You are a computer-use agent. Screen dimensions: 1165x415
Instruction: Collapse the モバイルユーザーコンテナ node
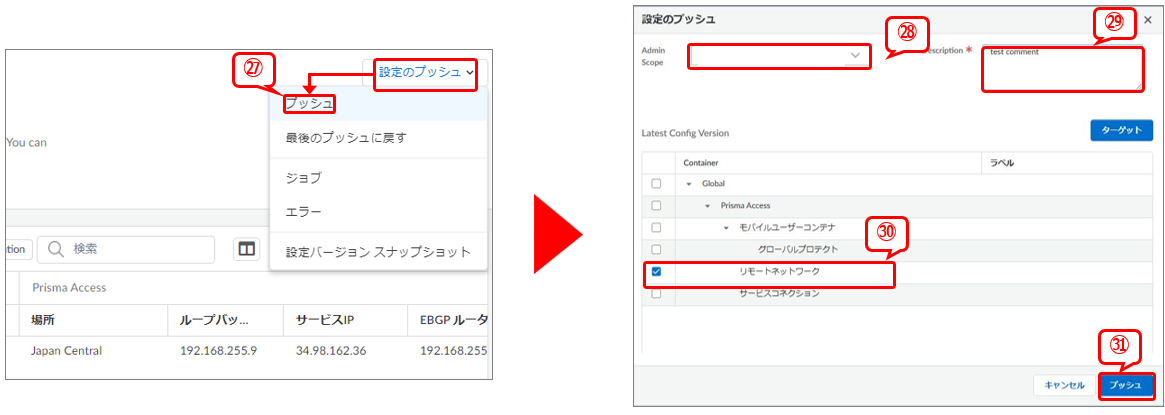[x=727, y=228]
